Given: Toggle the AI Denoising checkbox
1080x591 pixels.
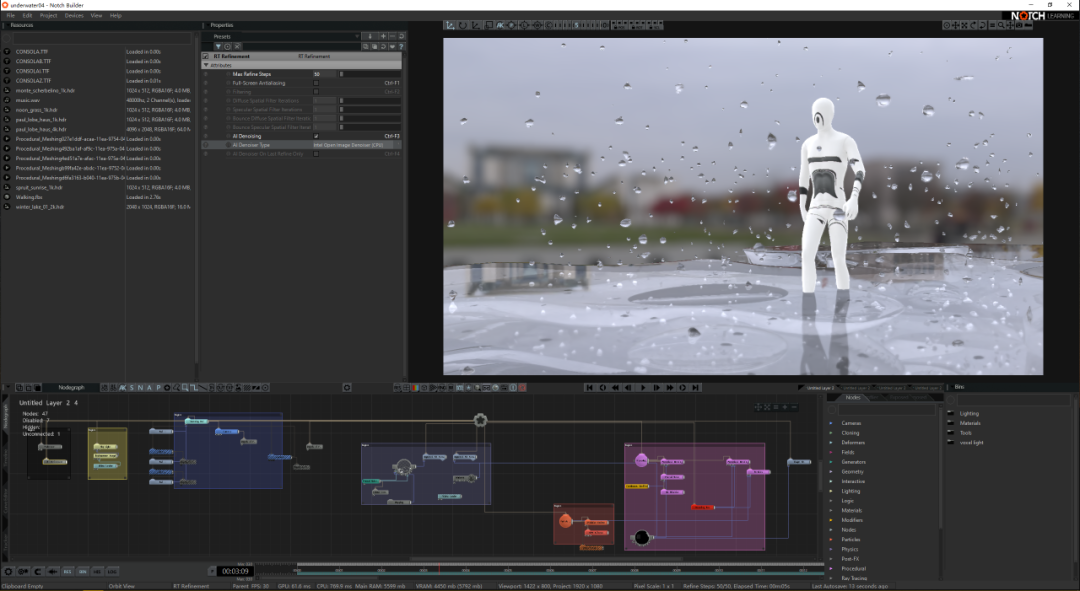Looking at the screenshot, I should (x=316, y=136).
